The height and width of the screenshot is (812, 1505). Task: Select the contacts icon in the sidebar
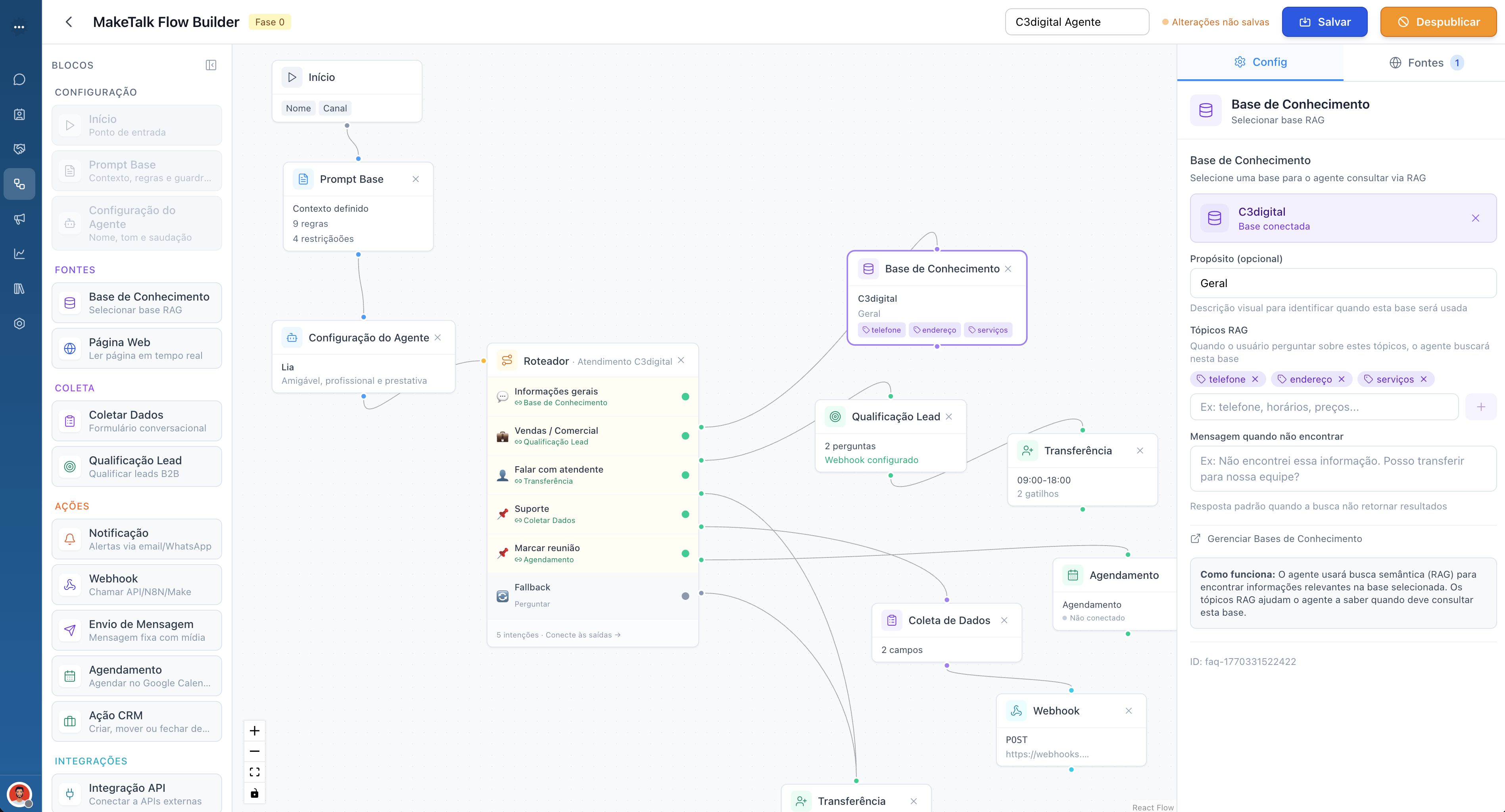click(20, 115)
